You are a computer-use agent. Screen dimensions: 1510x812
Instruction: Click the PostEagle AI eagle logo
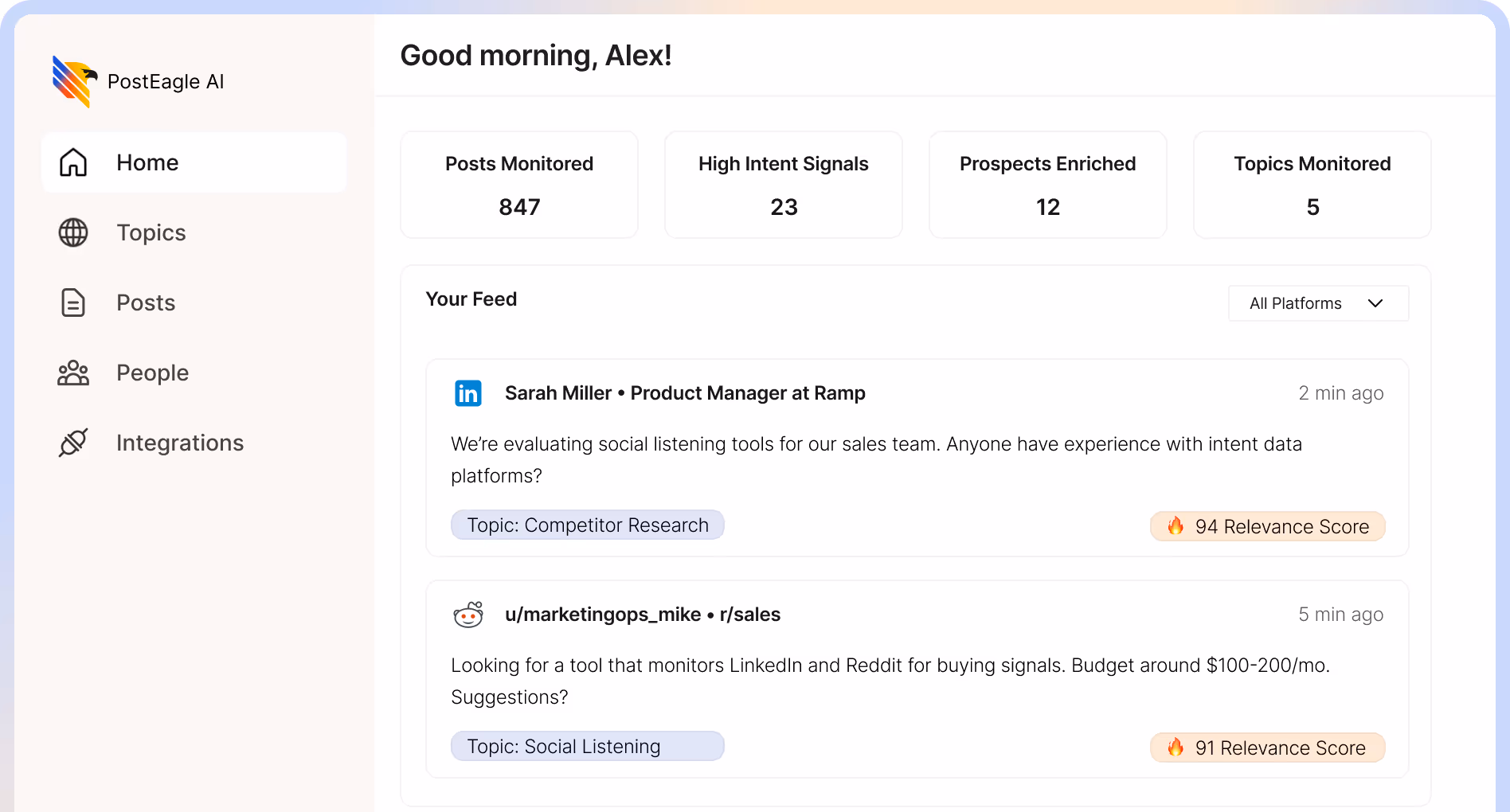[74, 81]
